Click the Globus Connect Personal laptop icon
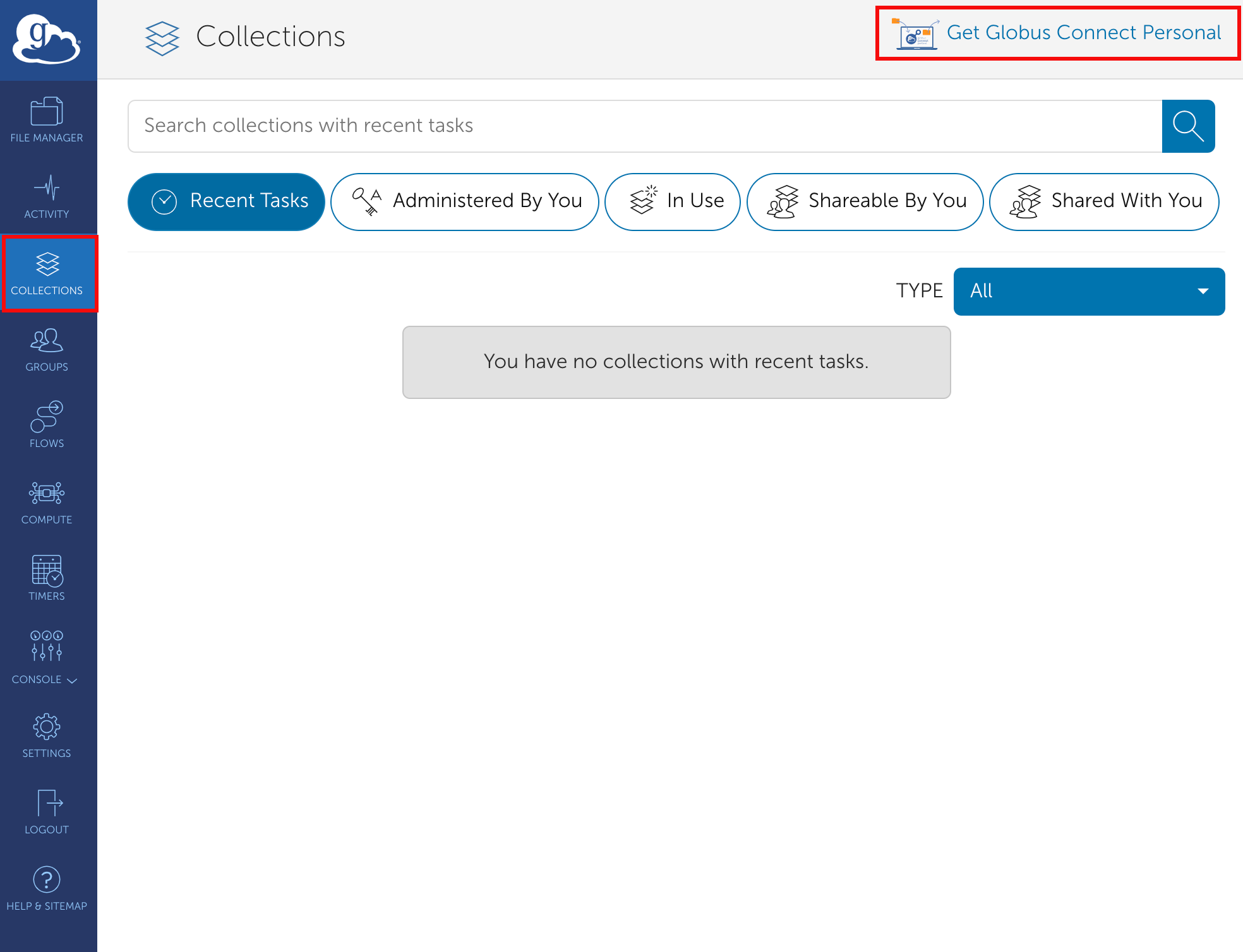The height and width of the screenshot is (952, 1243). click(915, 33)
